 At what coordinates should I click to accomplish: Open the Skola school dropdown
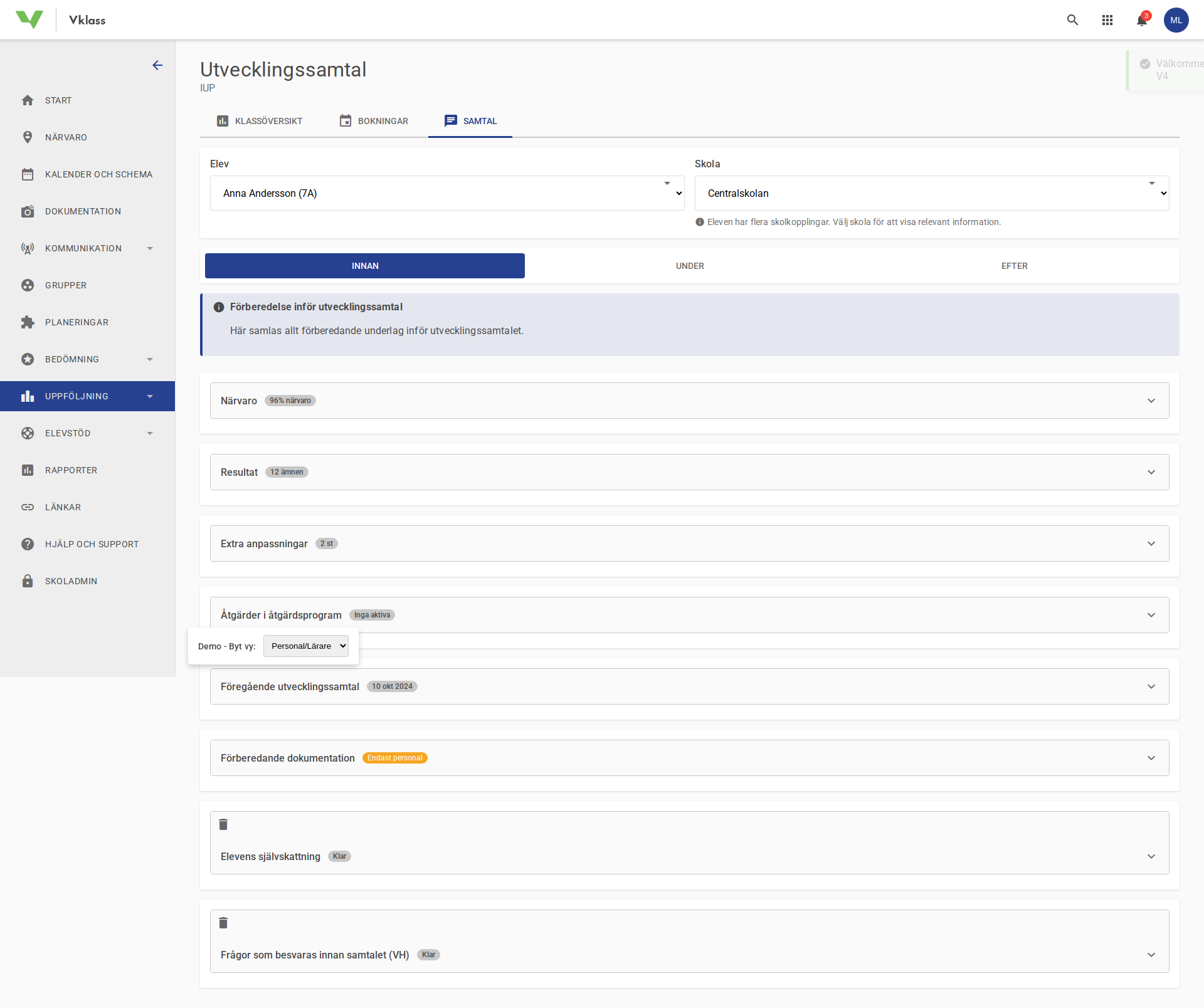point(931,193)
